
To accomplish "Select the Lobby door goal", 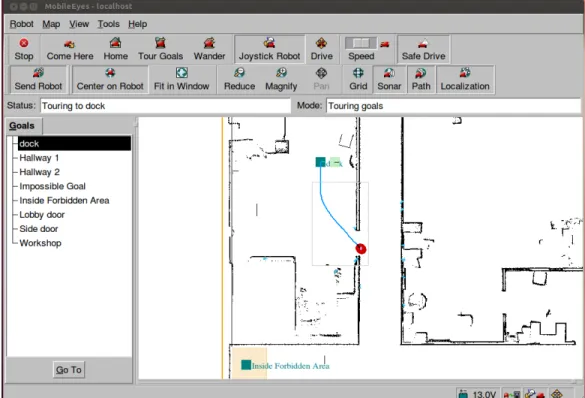I will tap(42, 214).
